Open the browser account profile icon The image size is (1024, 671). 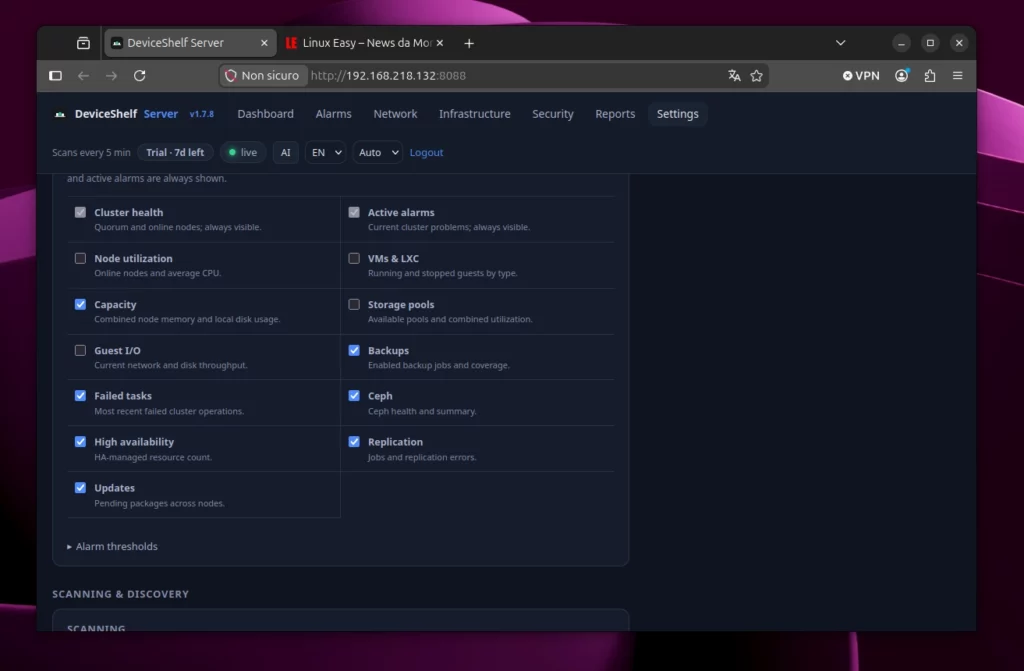pos(901,76)
